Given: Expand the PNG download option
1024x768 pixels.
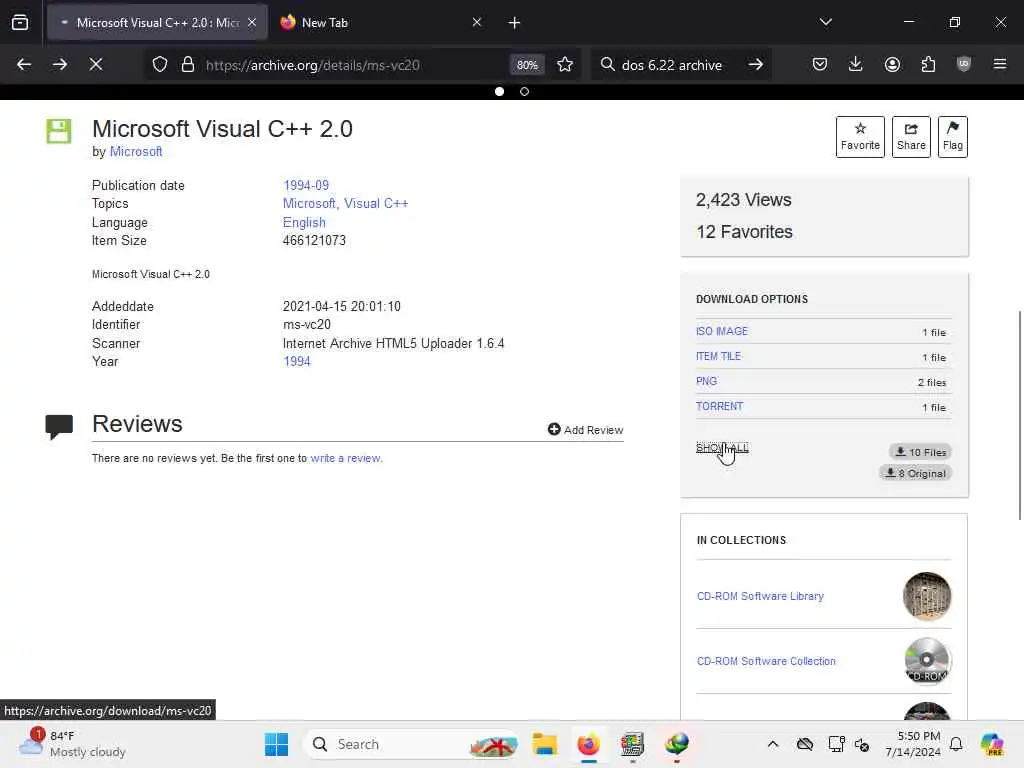Looking at the screenshot, I should coord(706,381).
